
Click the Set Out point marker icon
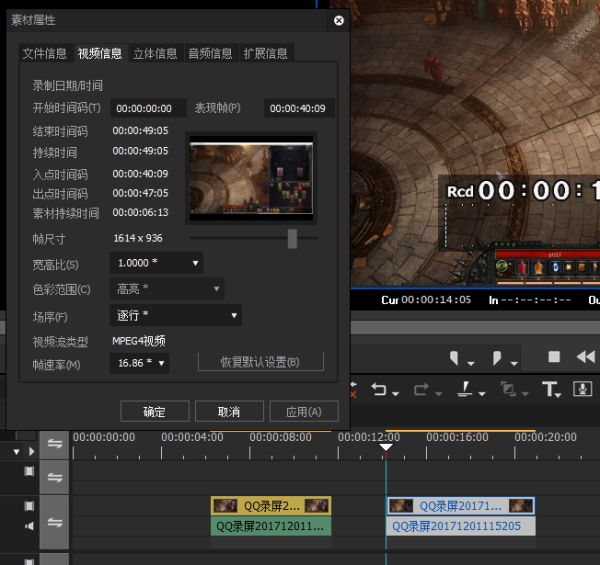pyautogui.click(x=497, y=357)
